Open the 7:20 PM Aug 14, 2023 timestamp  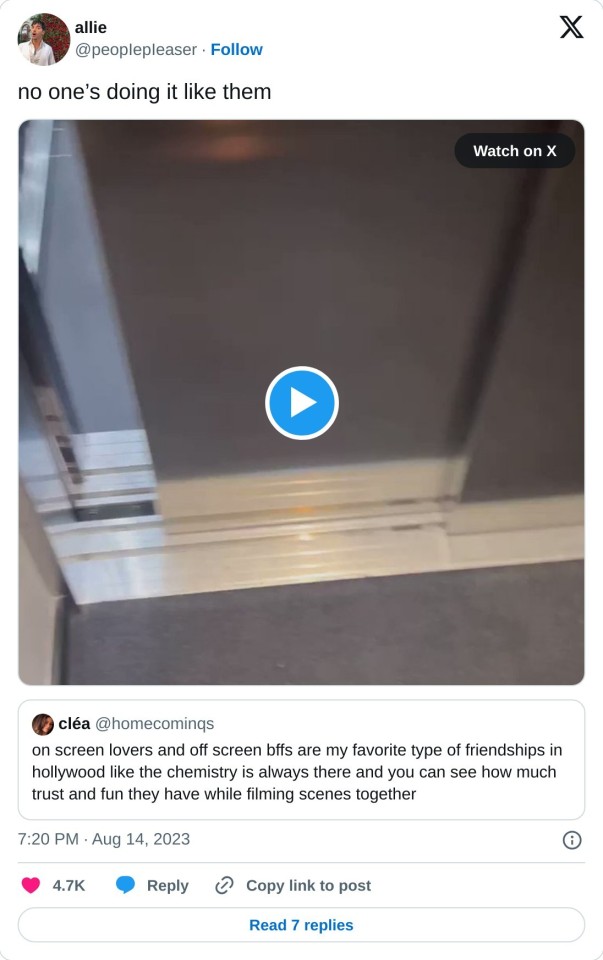[104, 839]
